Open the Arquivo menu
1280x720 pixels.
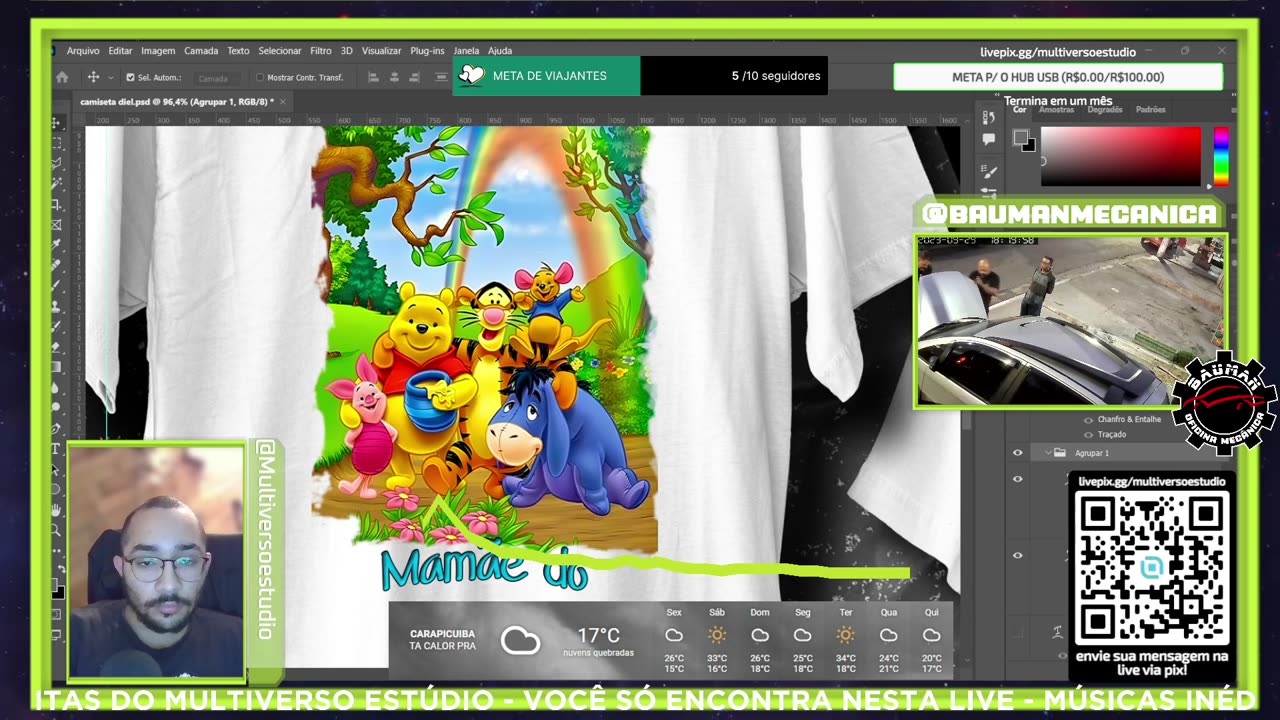point(83,50)
